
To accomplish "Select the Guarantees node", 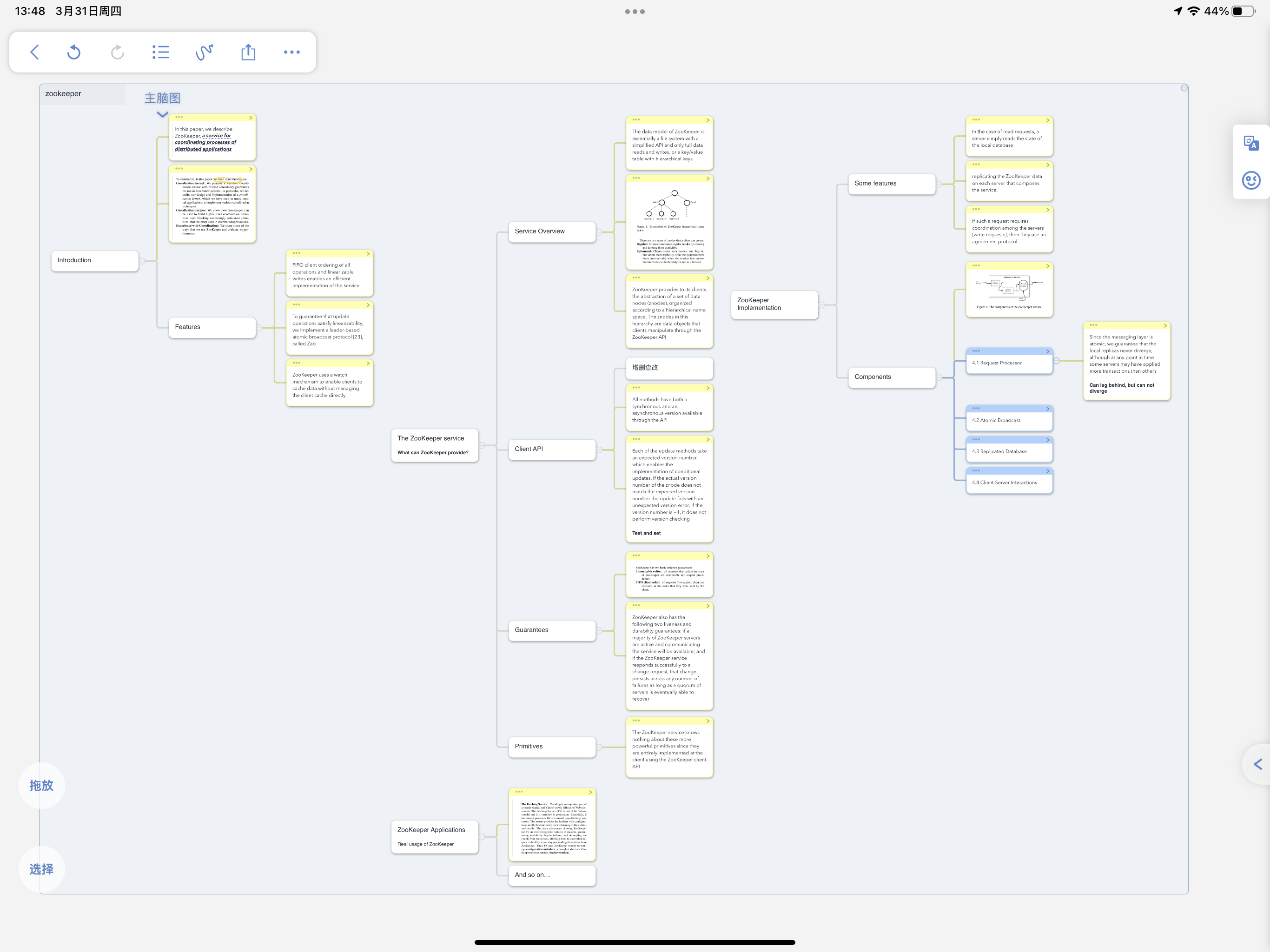I will click(x=551, y=630).
